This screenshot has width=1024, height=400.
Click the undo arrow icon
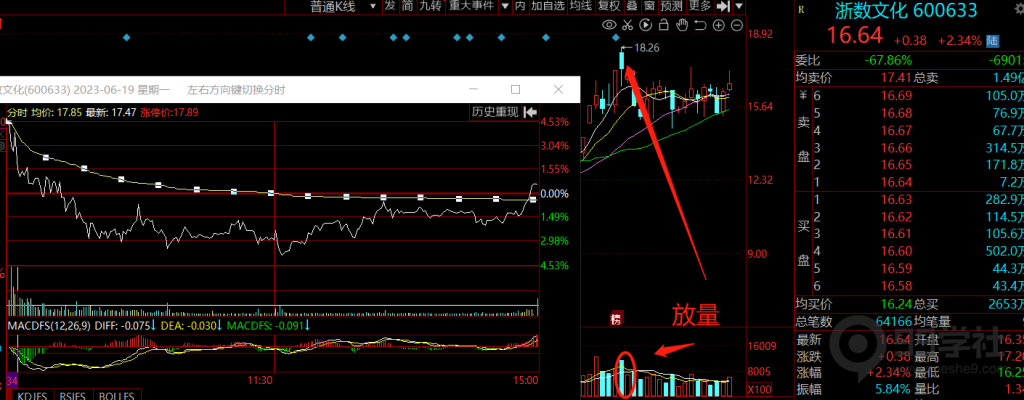[701, 25]
